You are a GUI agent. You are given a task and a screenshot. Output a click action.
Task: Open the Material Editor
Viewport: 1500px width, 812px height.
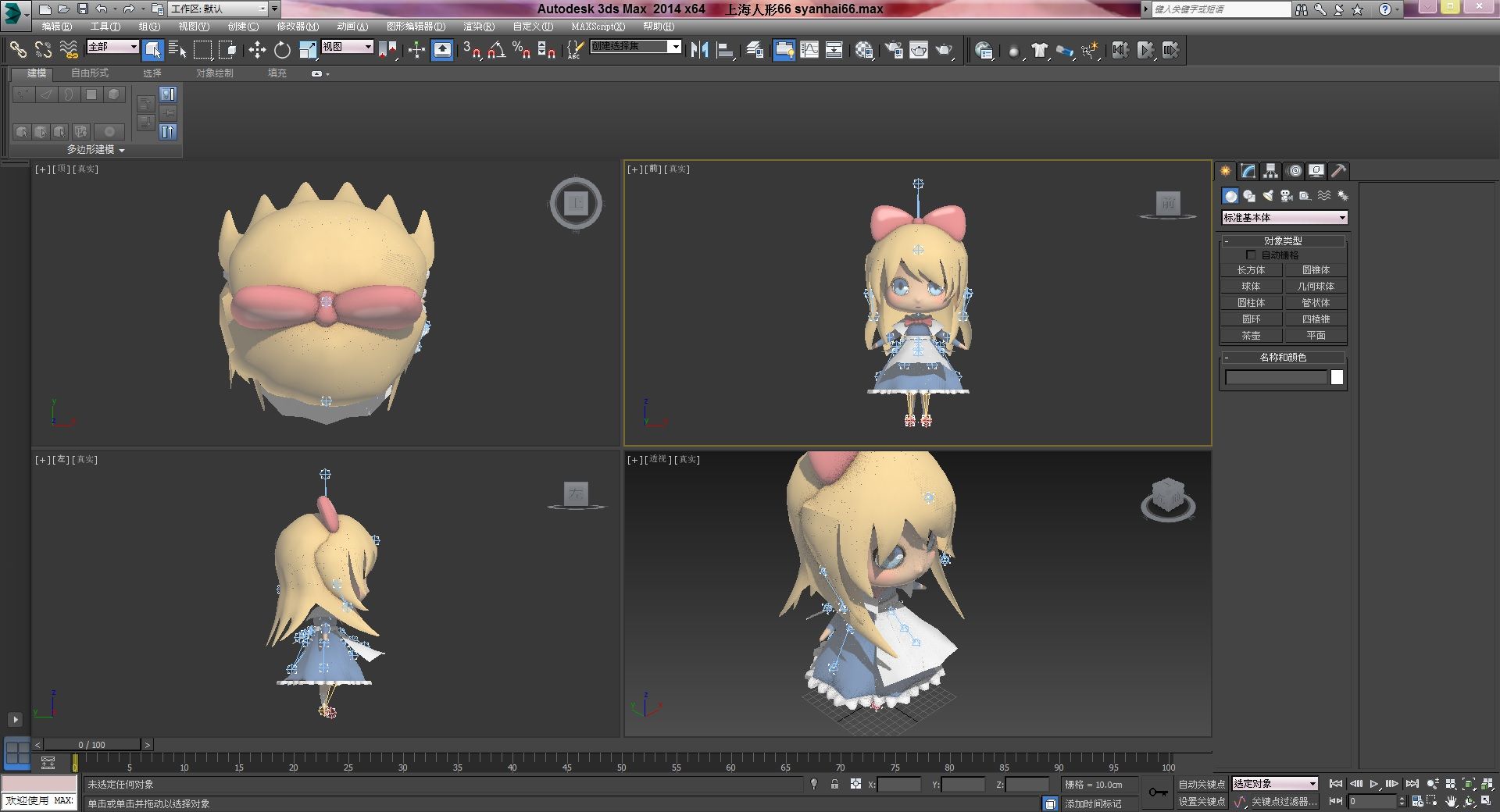coord(864,50)
